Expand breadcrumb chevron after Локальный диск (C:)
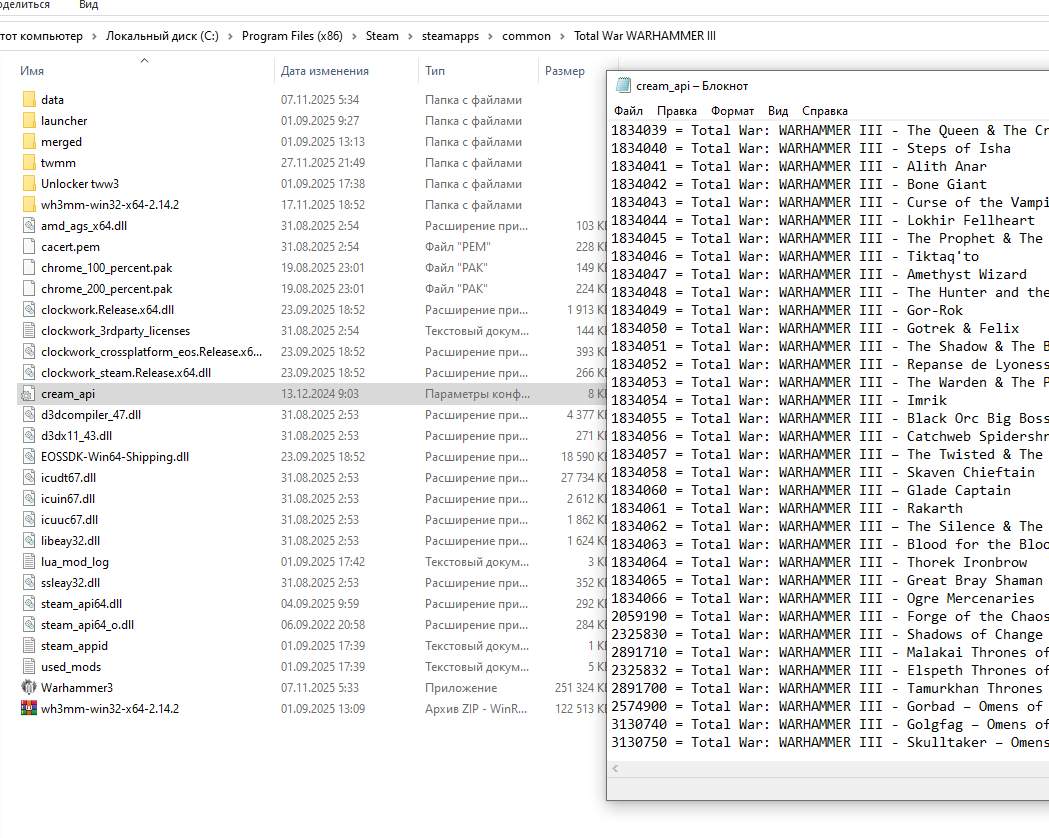The height and width of the screenshot is (838, 1049). pyautogui.click(x=230, y=36)
